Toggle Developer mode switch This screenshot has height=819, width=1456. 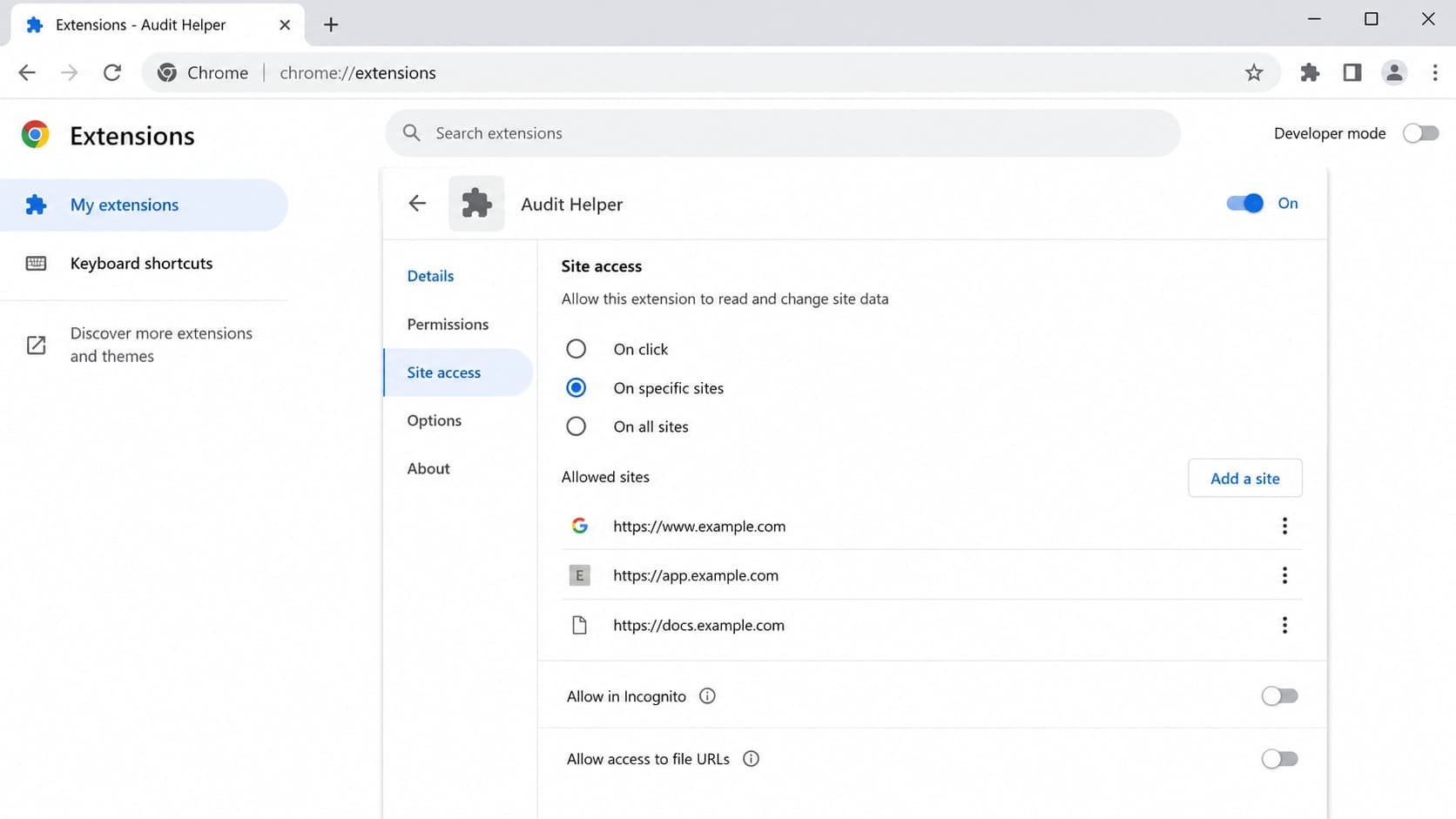(x=1420, y=133)
